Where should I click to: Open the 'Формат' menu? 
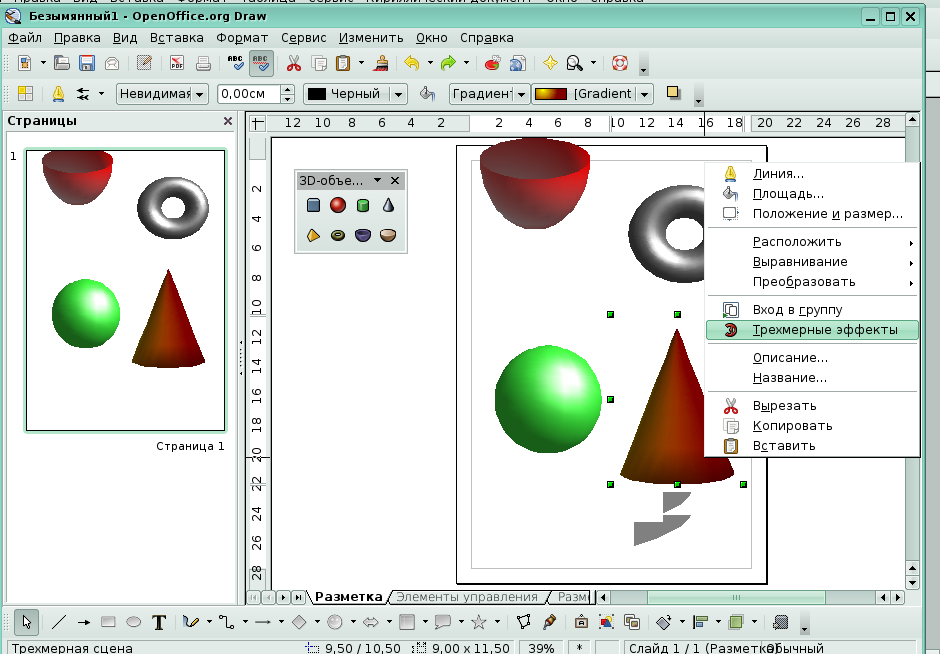point(242,38)
